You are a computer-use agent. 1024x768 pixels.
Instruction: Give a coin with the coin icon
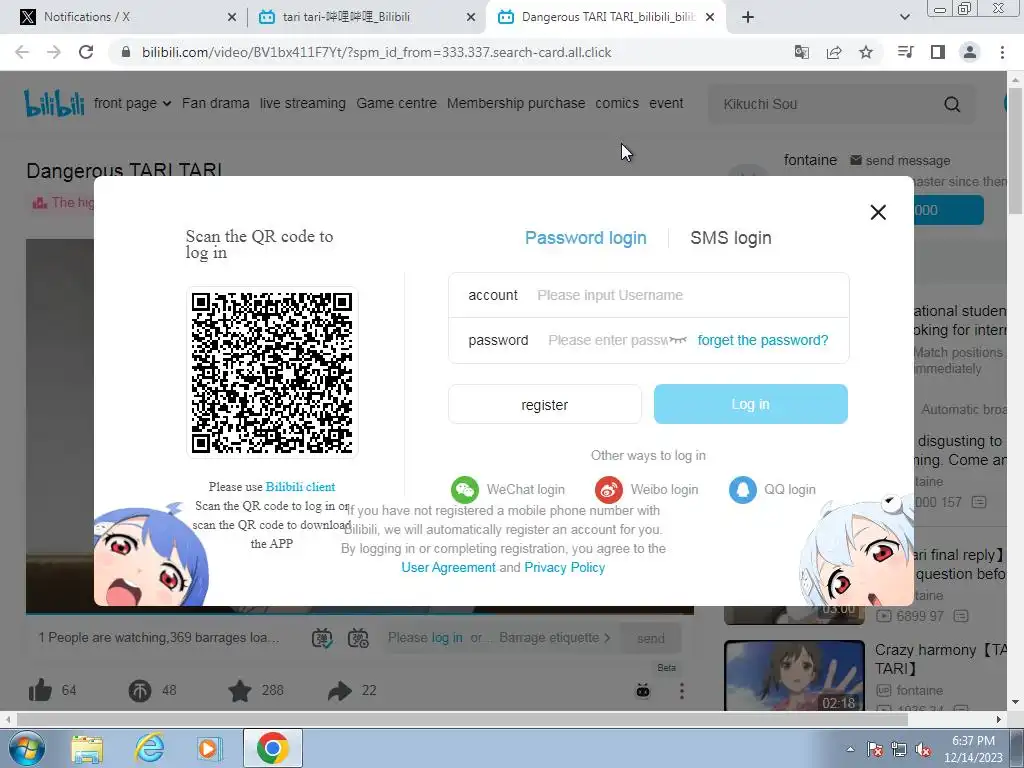pyautogui.click(x=140, y=690)
